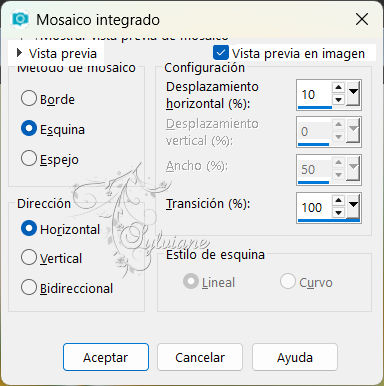Decrease Desplazamiento horizontal with down arrow
The width and height of the screenshot is (384, 386).
[338, 99]
